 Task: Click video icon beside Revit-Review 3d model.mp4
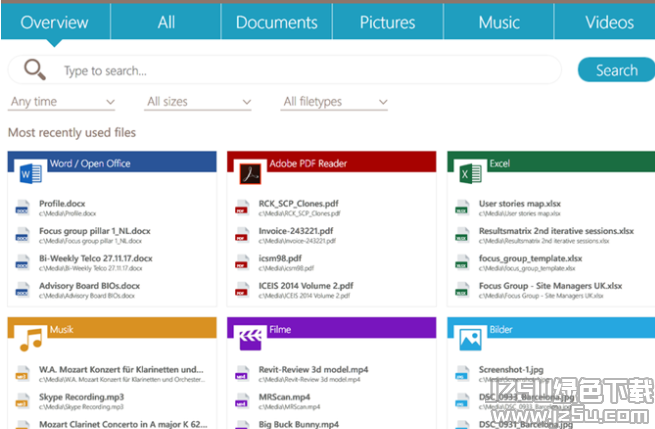click(x=241, y=373)
